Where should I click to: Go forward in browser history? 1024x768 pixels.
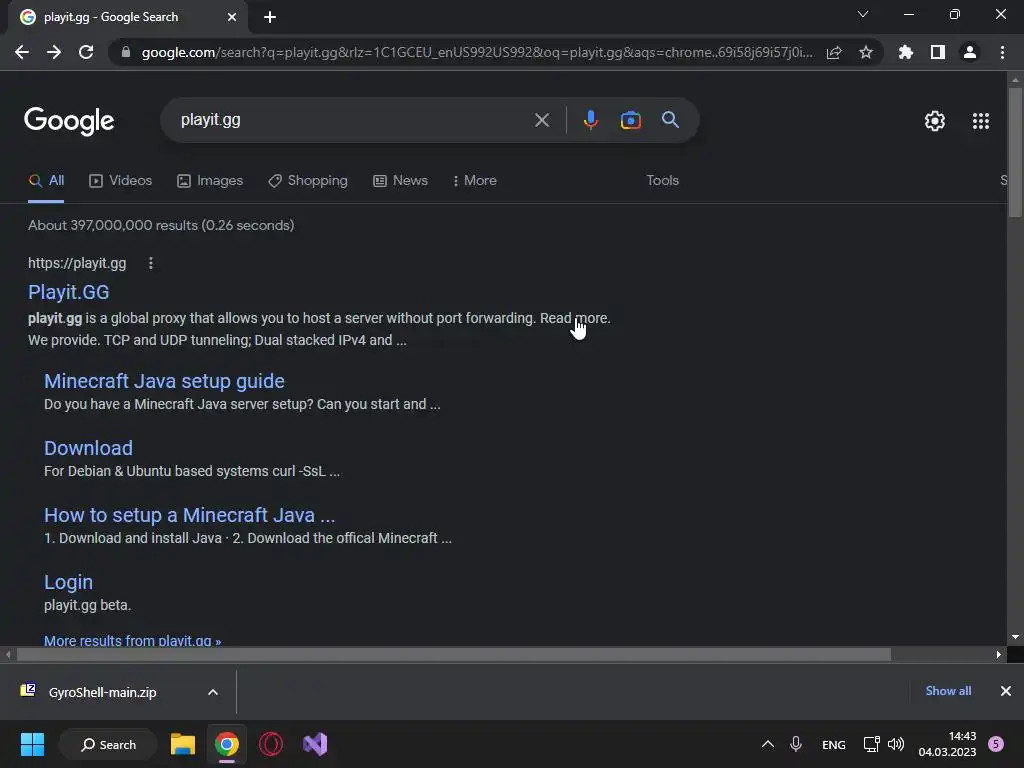(x=54, y=52)
